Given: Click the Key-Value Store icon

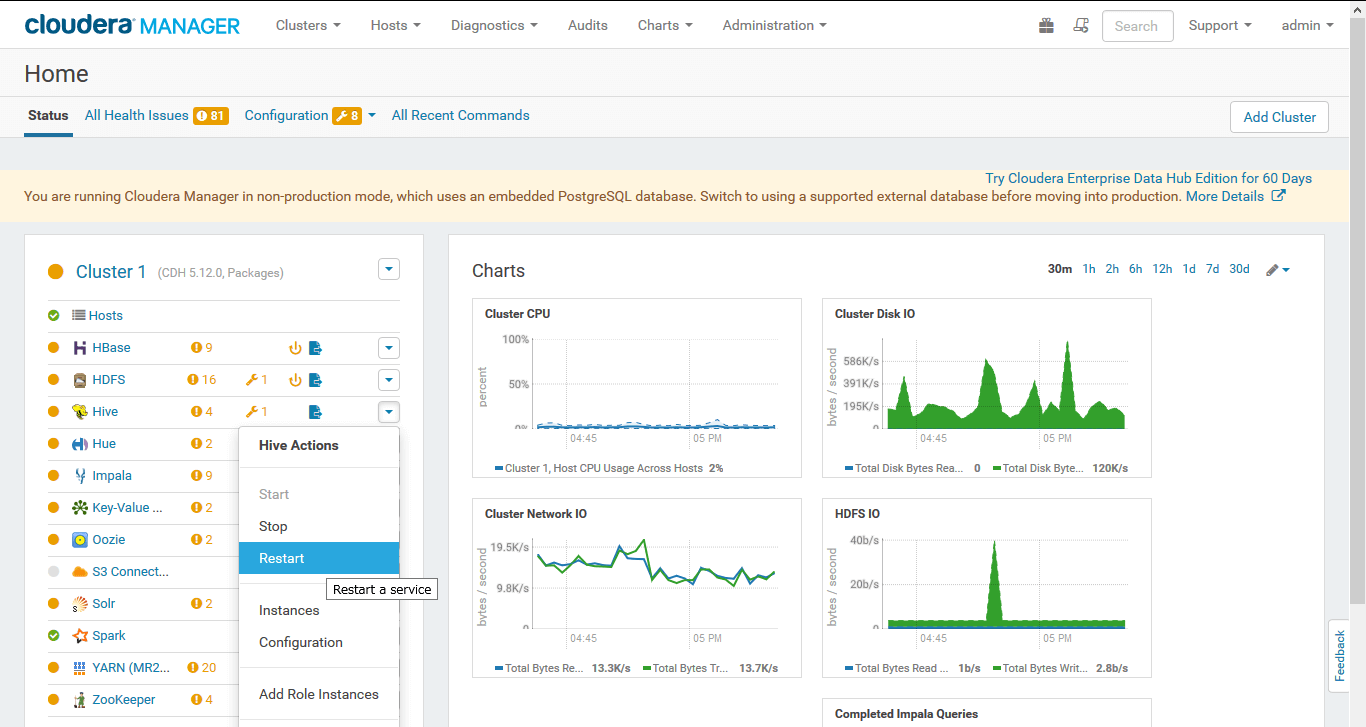Looking at the screenshot, I should click(80, 508).
